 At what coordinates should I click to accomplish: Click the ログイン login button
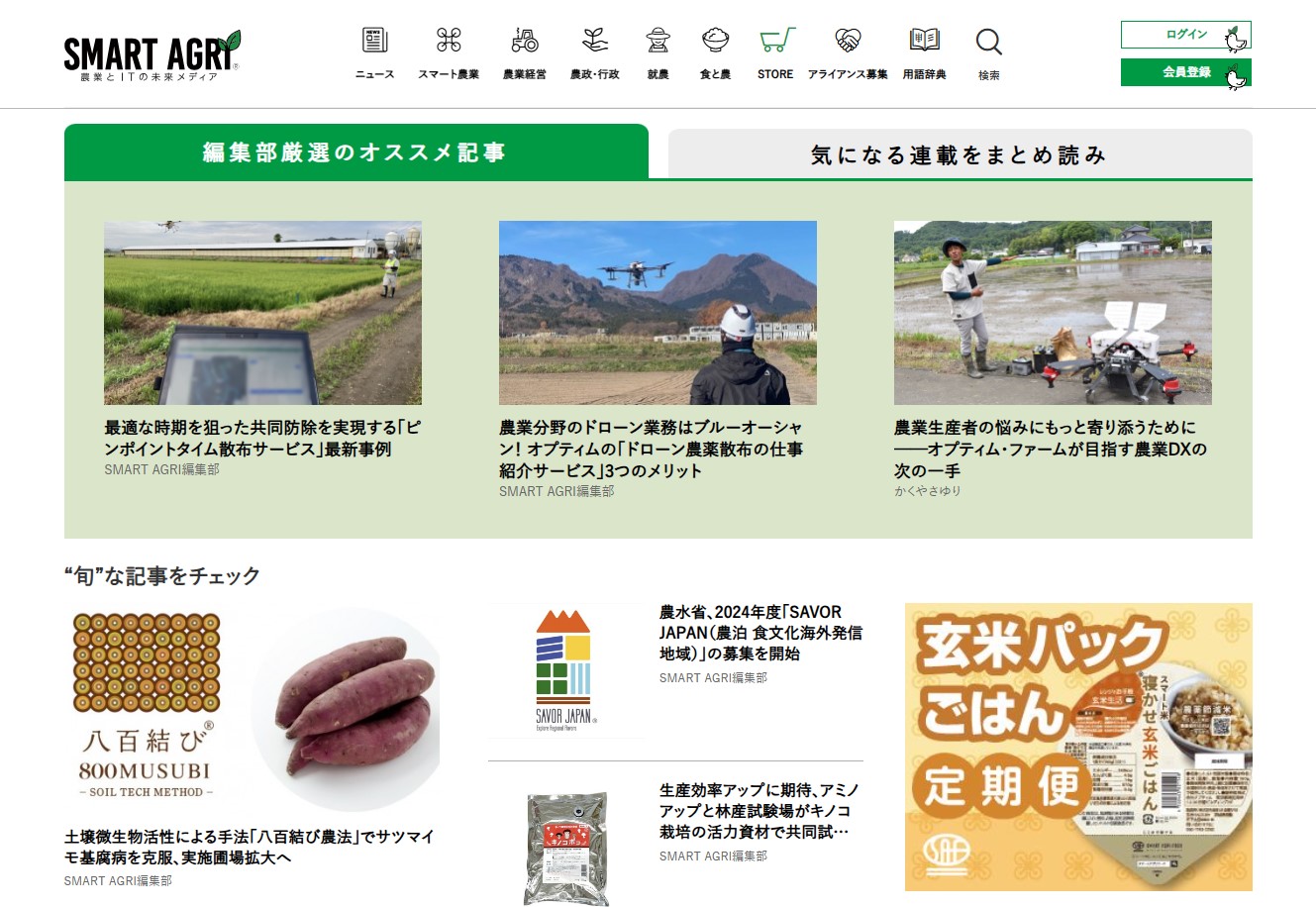tap(1185, 35)
